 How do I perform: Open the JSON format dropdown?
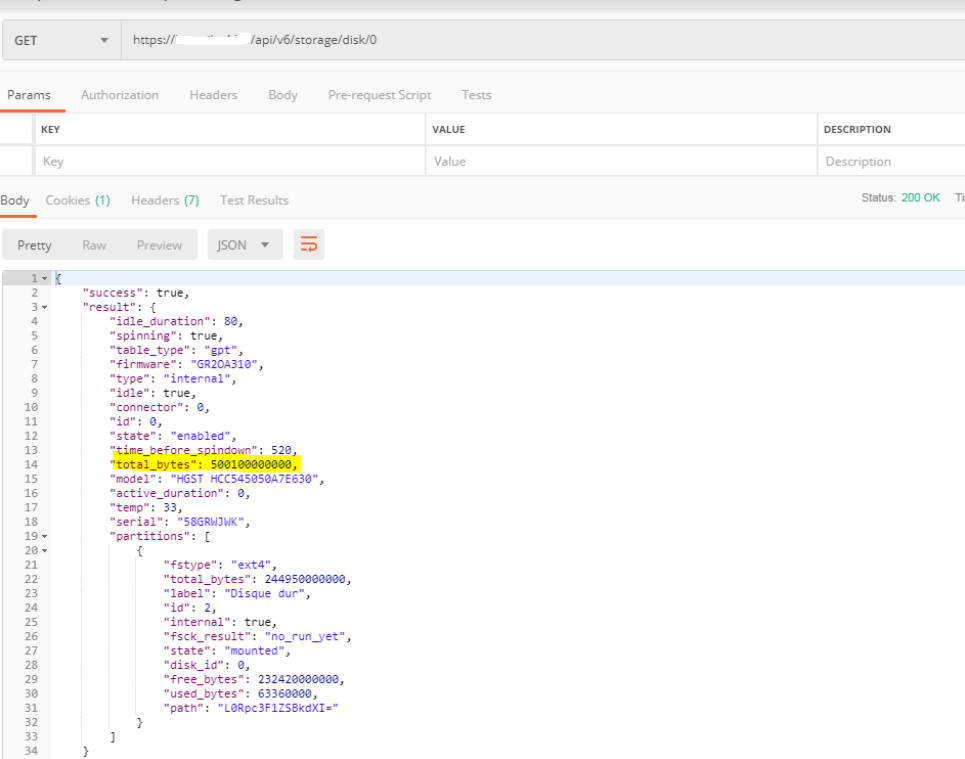[x=244, y=245]
